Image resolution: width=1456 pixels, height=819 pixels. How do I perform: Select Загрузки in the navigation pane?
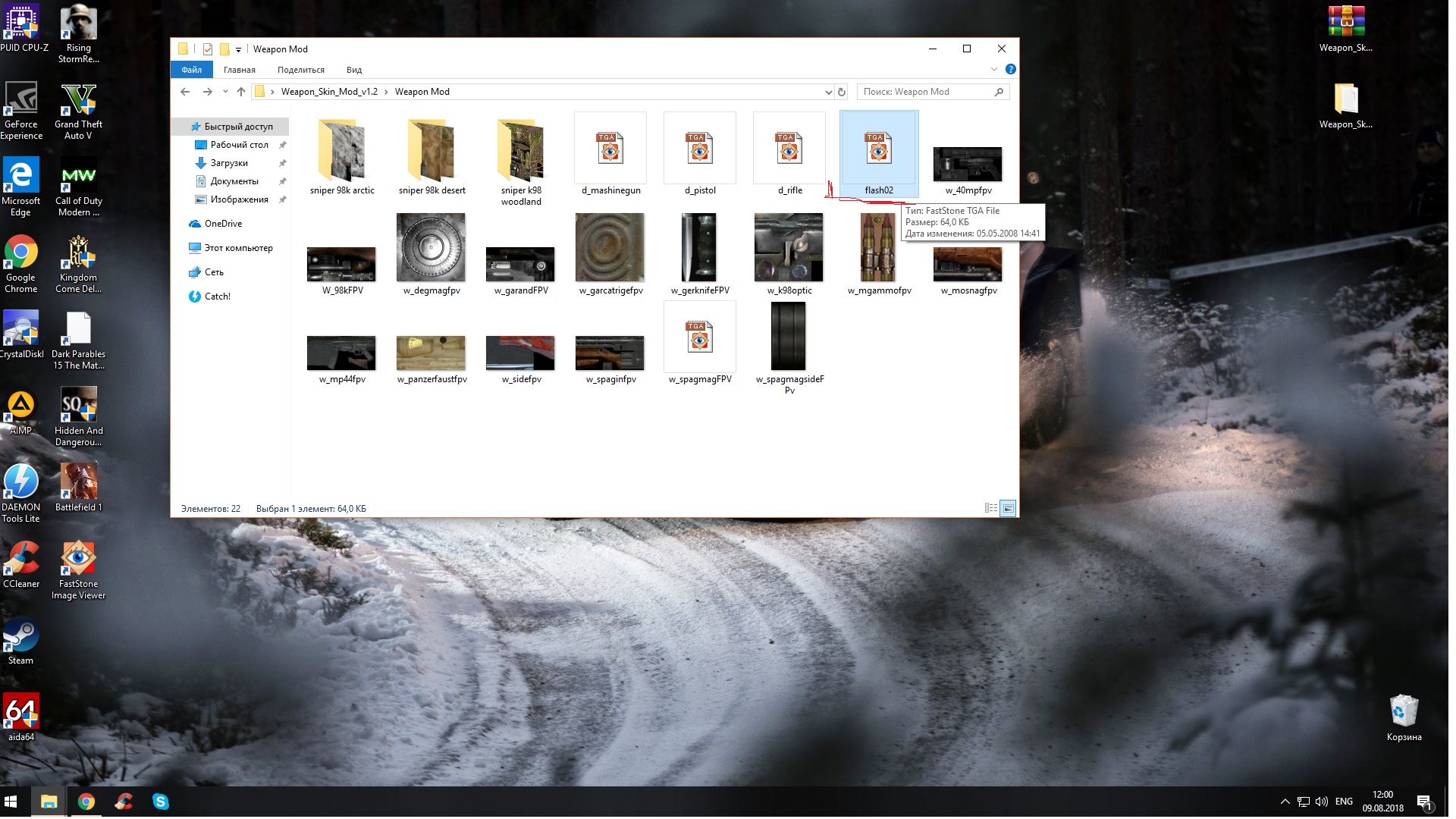(x=229, y=163)
